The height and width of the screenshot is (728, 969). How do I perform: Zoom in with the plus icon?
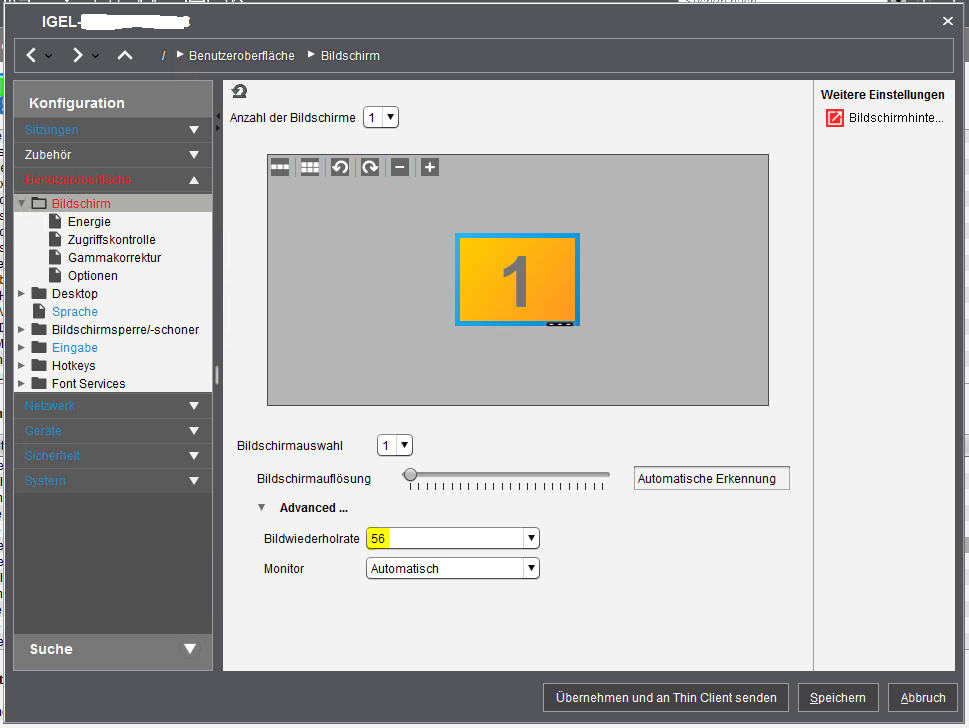430,167
